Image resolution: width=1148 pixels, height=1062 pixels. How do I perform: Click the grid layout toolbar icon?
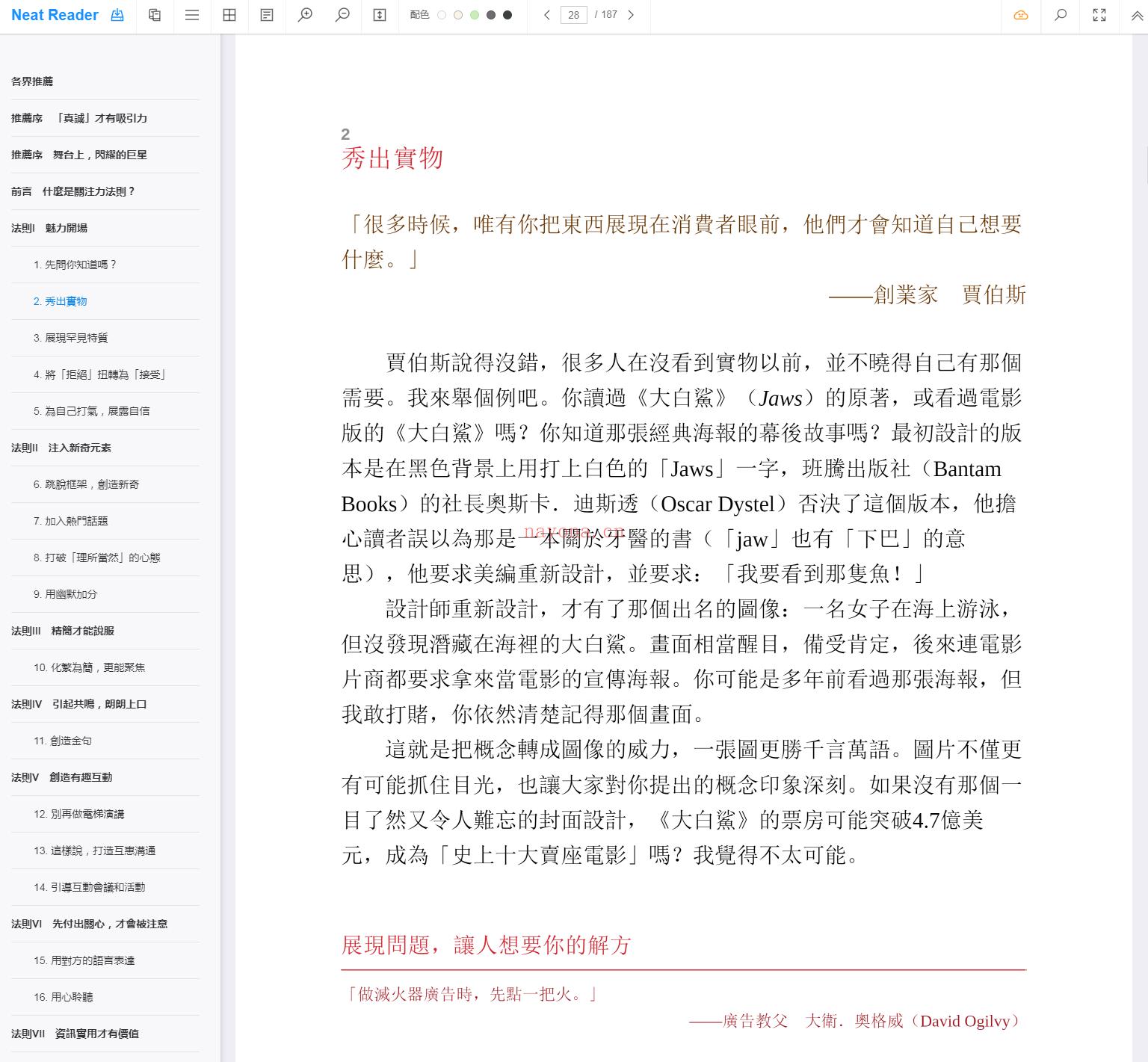point(229,15)
